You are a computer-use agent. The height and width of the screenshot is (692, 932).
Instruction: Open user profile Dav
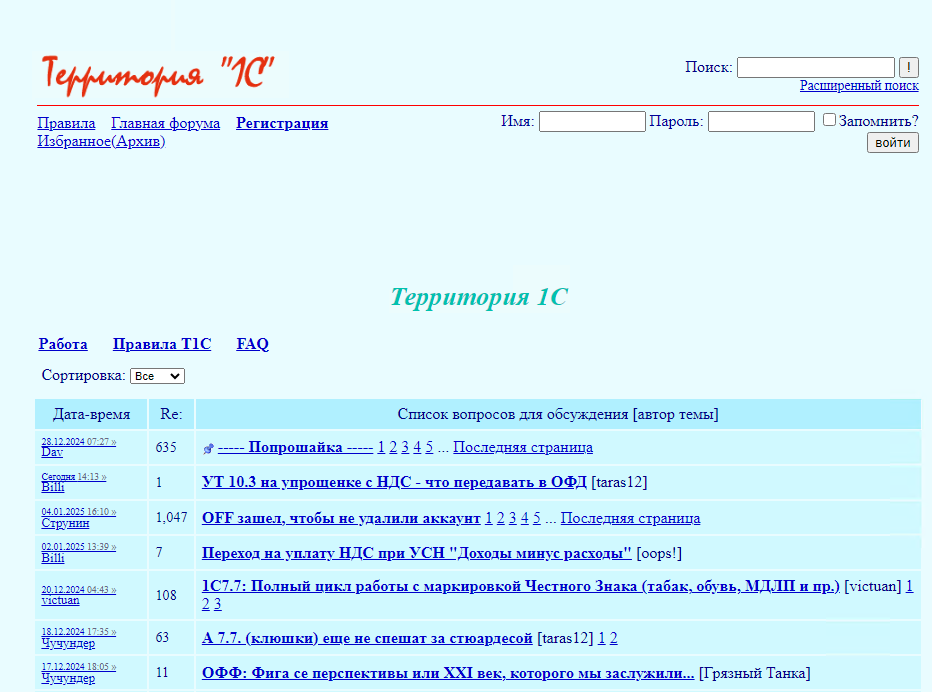tap(52, 452)
